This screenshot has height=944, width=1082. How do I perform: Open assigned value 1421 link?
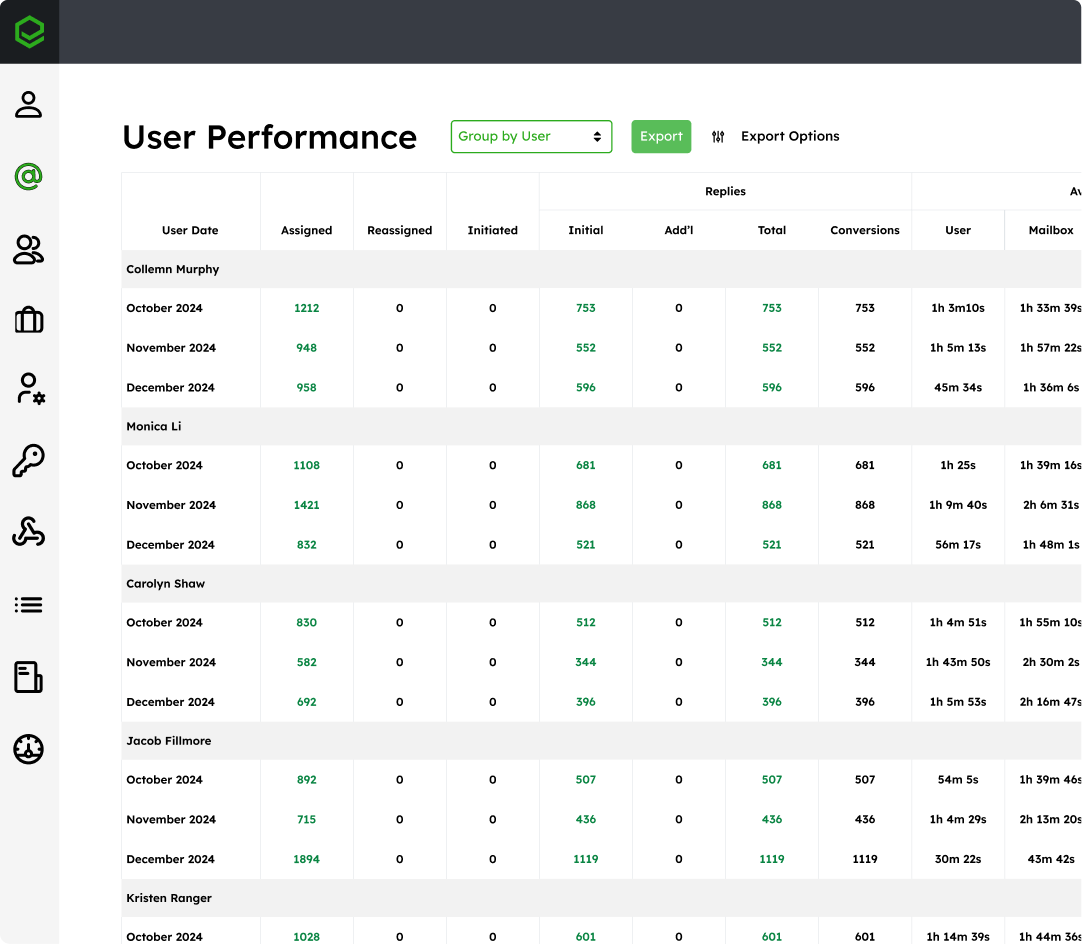306,505
